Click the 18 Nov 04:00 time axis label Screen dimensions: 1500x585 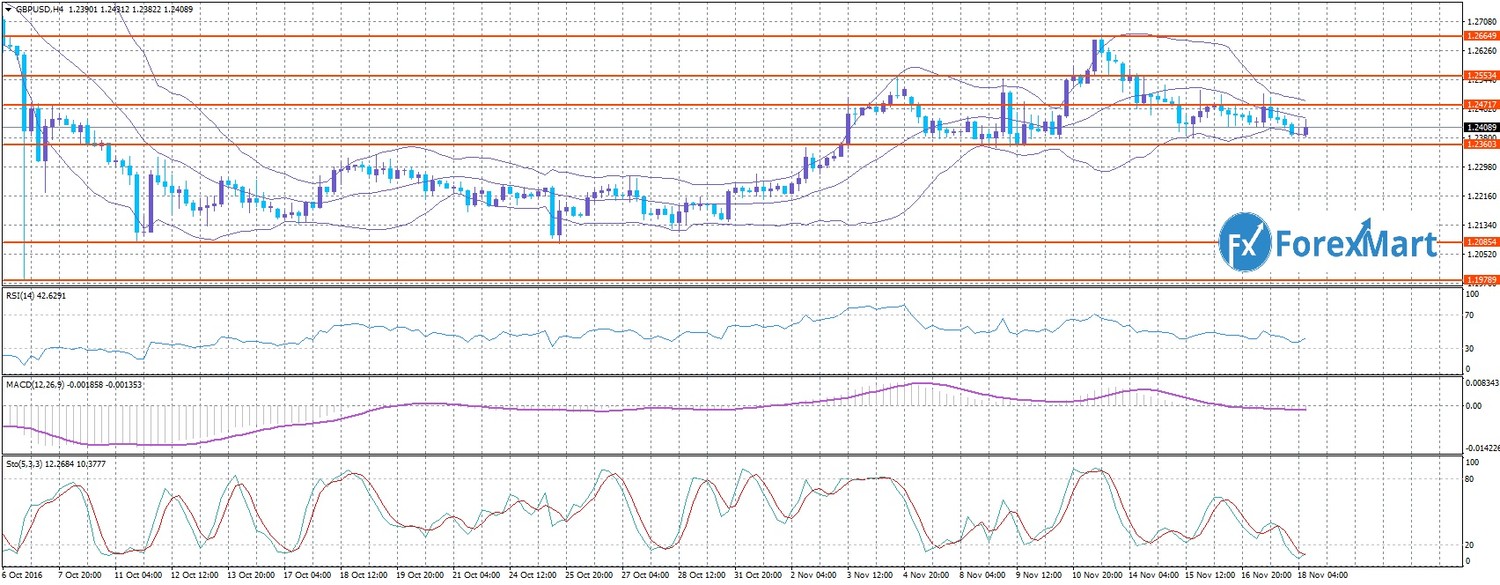[x=1322, y=577]
